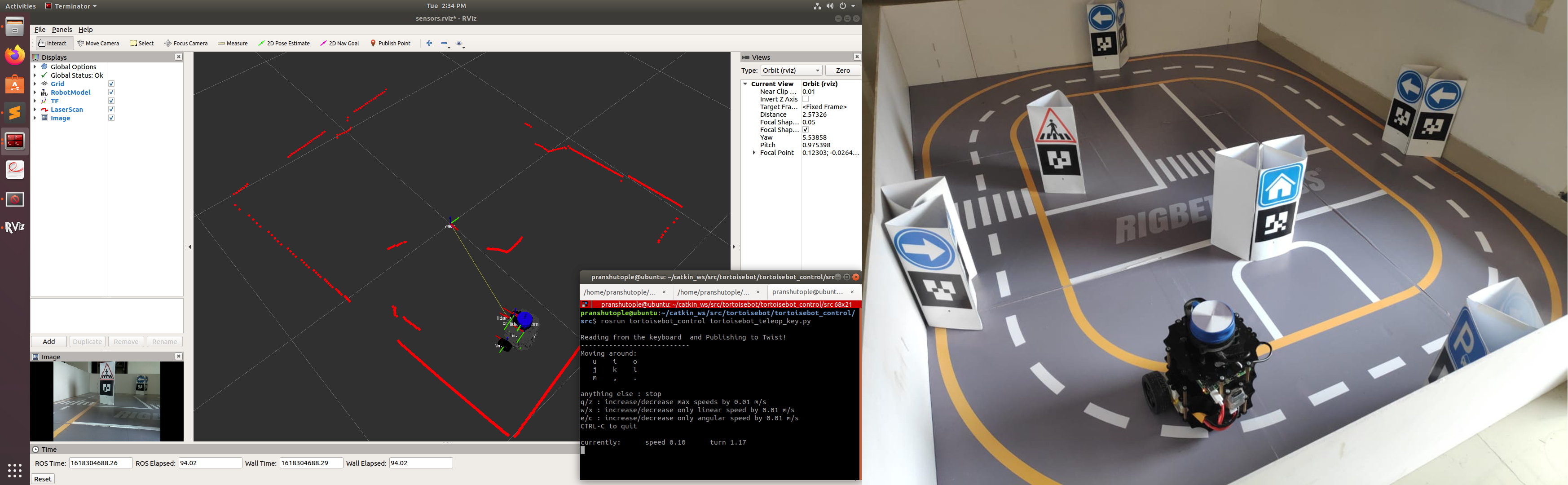The height and width of the screenshot is (485, 1568).
Task: Expand the Global Options tree item
Action: coord(35,67)
